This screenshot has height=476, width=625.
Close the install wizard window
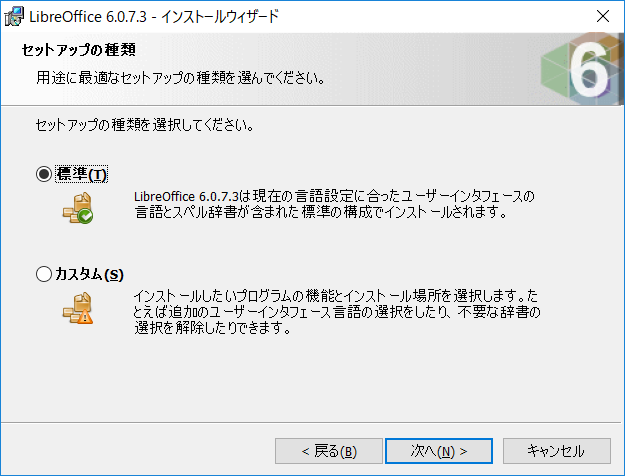pyautogui.click(x=603, y=16)
